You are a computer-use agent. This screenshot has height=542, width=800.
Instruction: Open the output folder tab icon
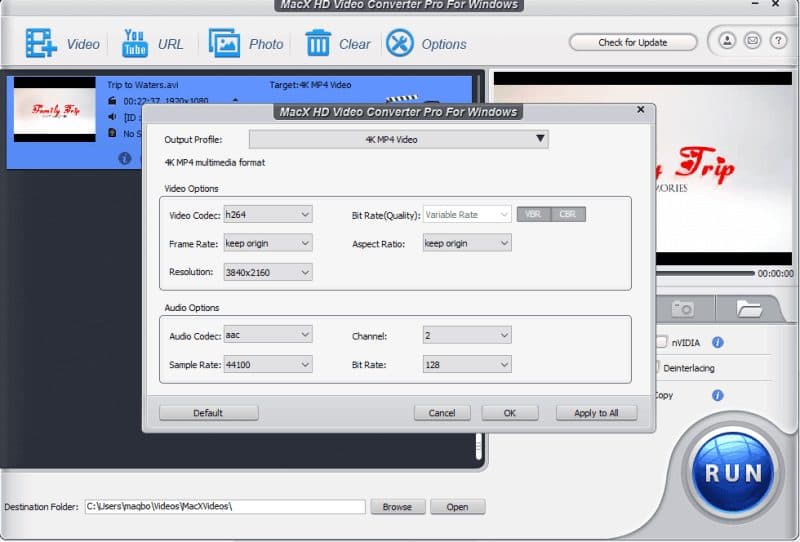pos(748,308)
